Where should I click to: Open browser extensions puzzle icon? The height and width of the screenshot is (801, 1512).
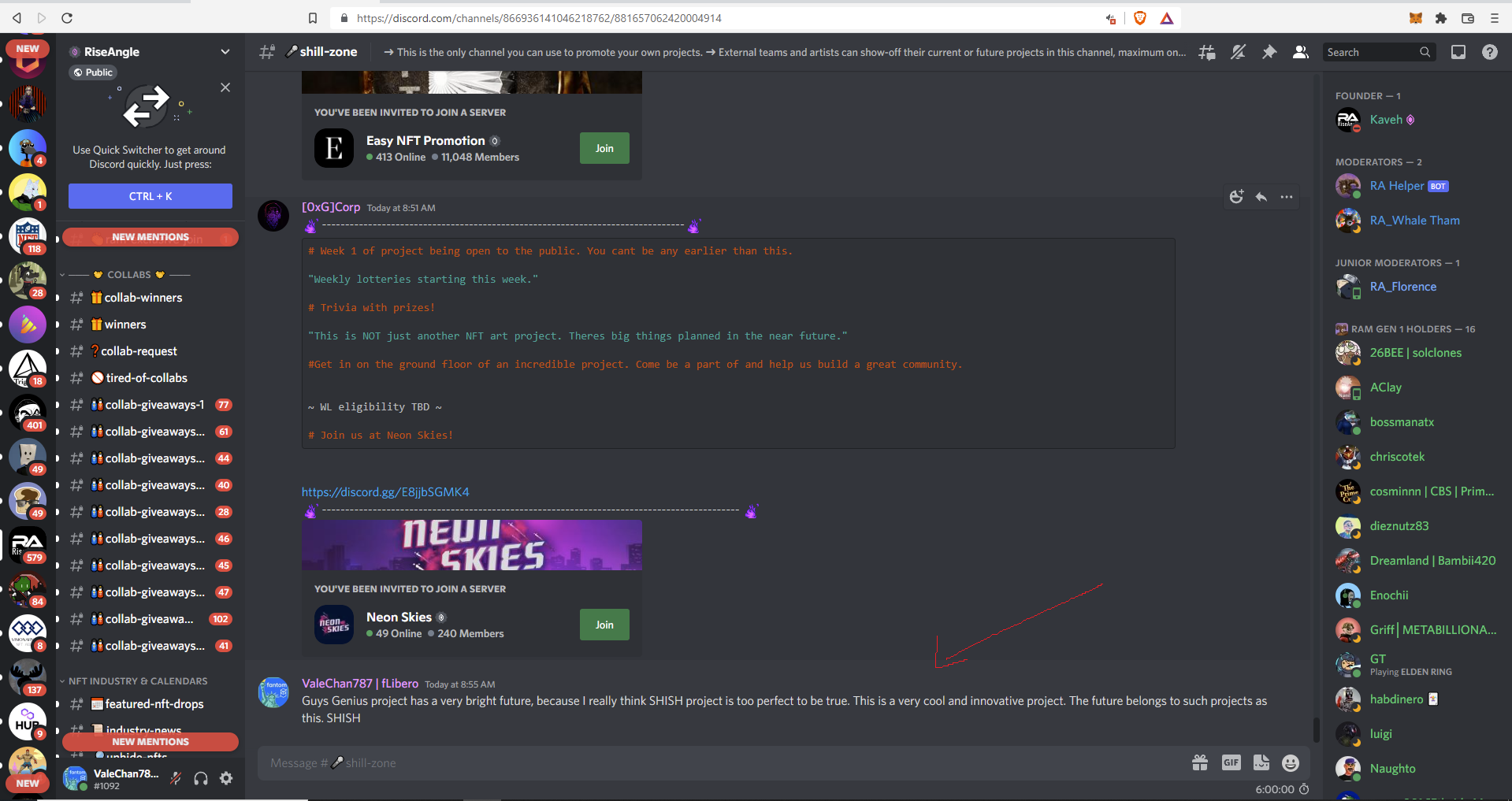click(x=1441, y=17)
